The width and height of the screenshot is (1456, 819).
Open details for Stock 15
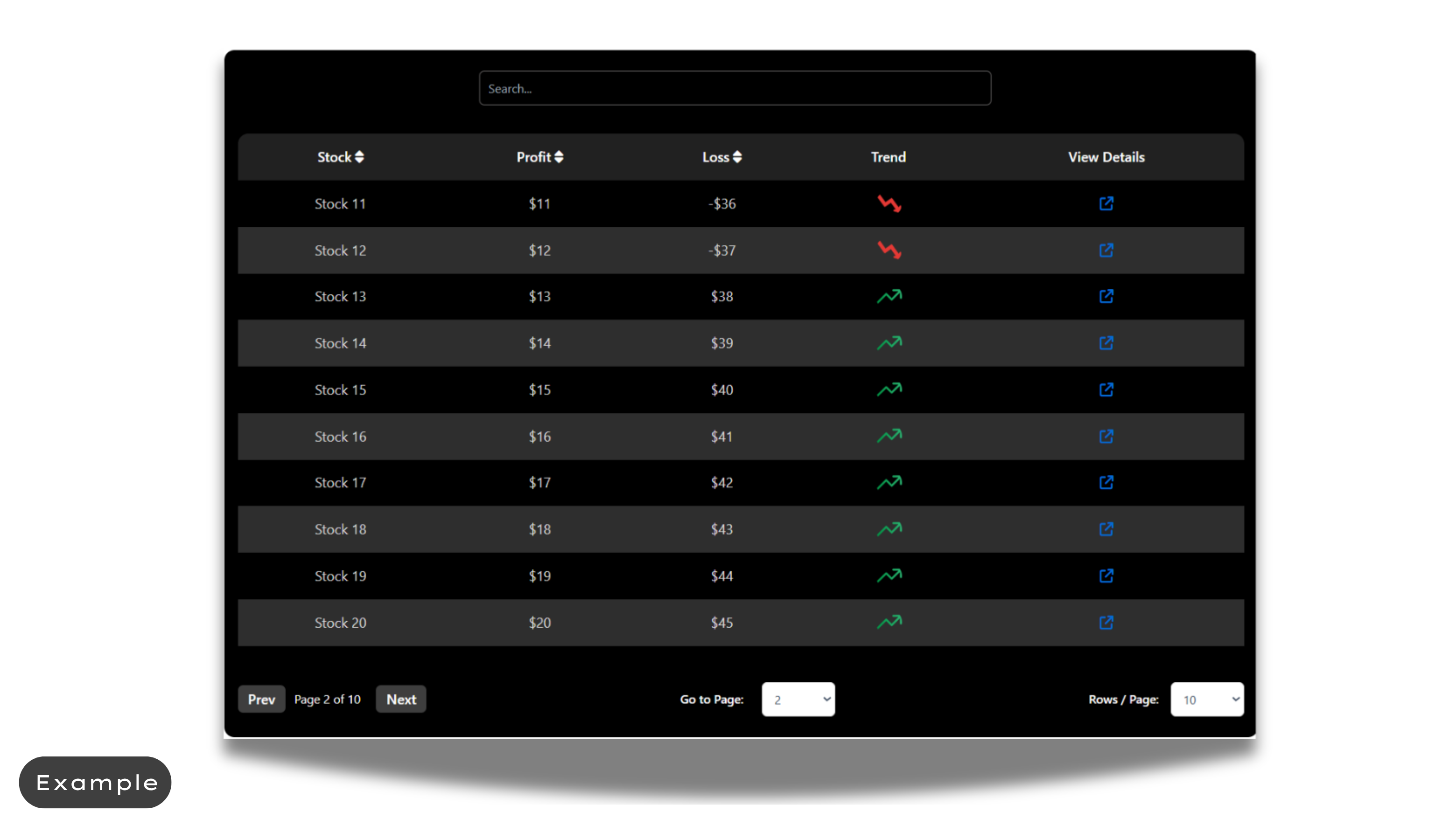(x=1106, y=390)
